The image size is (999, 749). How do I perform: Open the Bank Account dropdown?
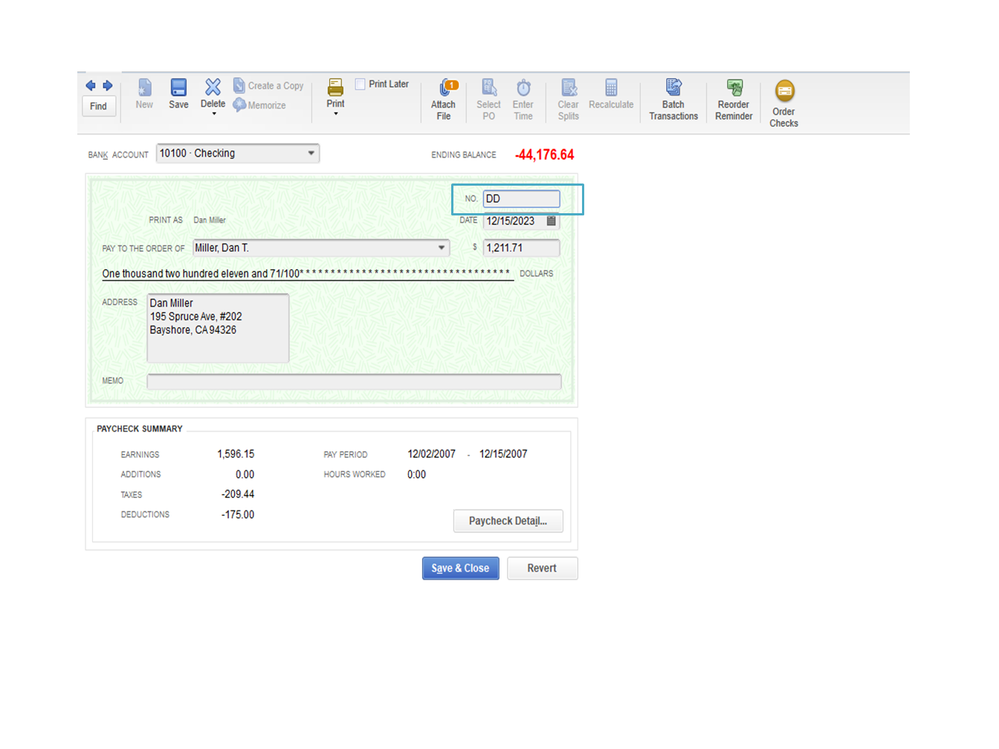pos(238,153)
